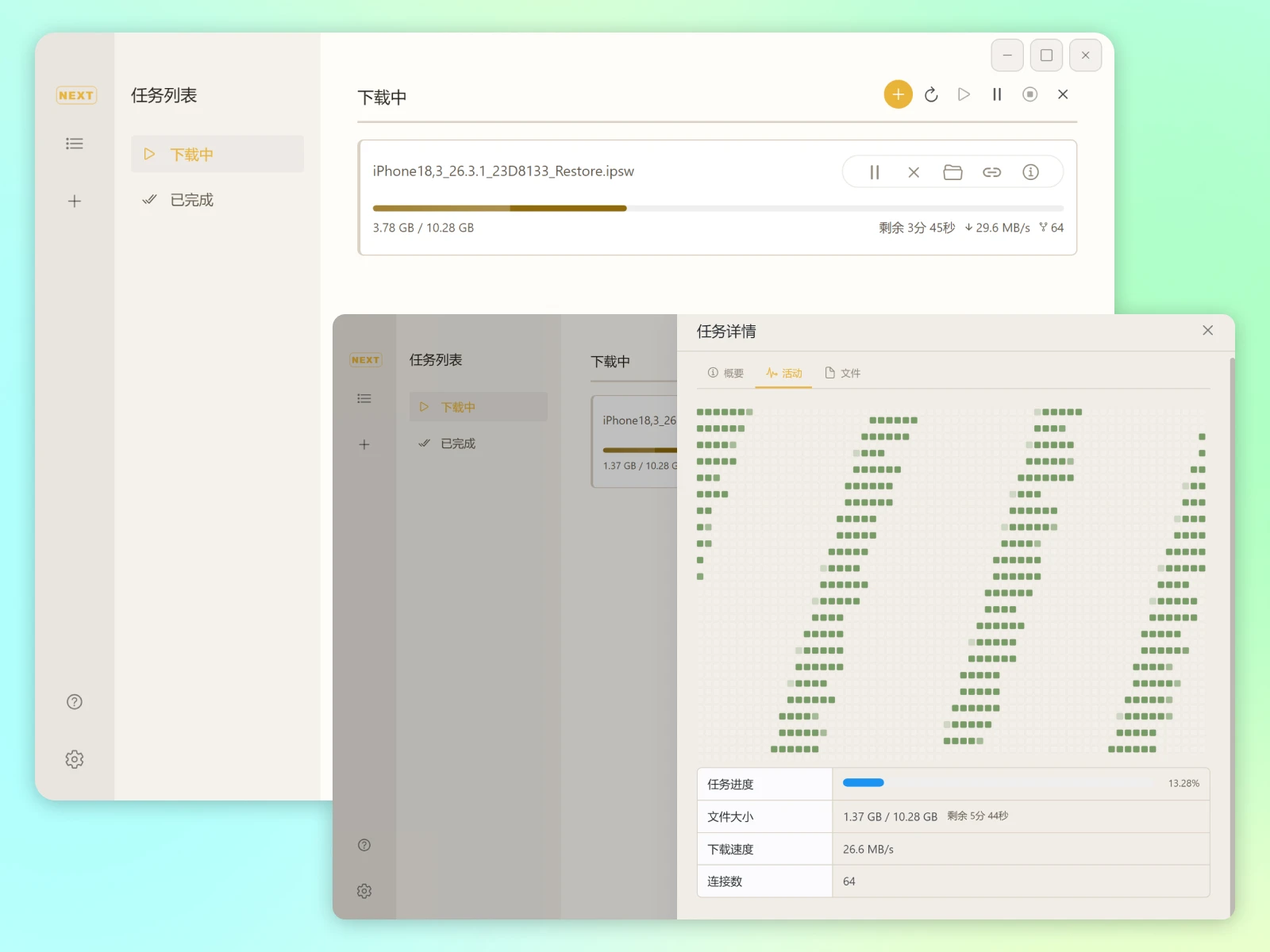Cancel the iPhone18,3 ipsw download task
The height and width of the screenshot is (952, 1270).
914,172
